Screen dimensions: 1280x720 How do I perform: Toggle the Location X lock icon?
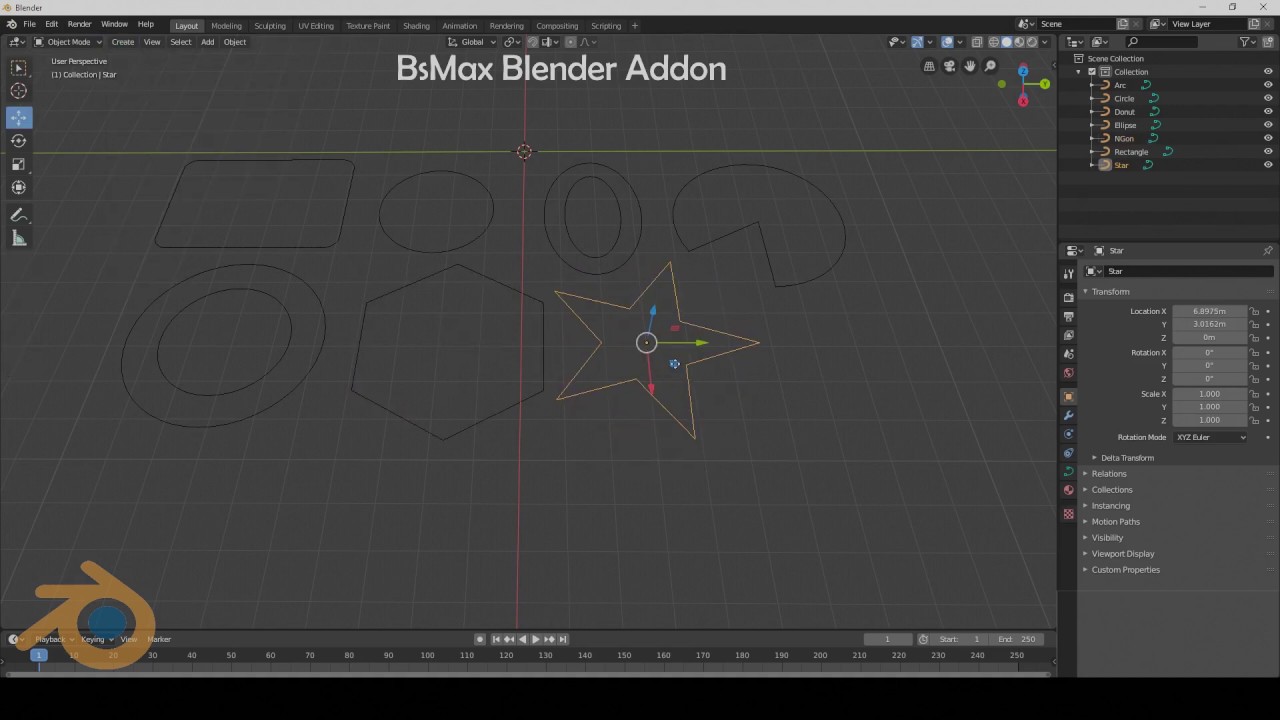click(1255, 311)
